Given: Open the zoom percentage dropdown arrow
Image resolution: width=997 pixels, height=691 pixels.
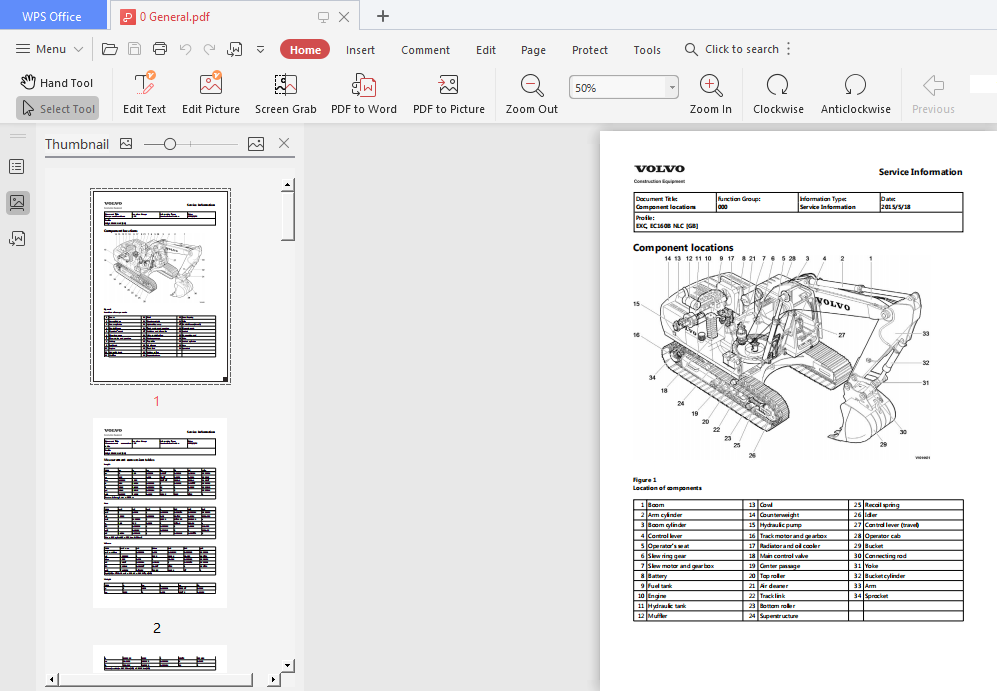Looking at the screenshot, I should (x=672, y=88).
